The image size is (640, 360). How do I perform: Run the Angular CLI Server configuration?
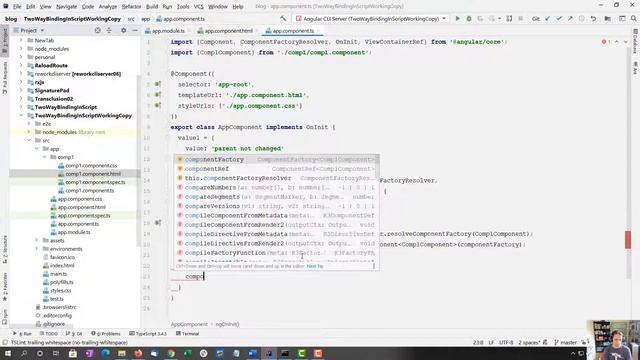pyautogui.click(x=458, y=18)
